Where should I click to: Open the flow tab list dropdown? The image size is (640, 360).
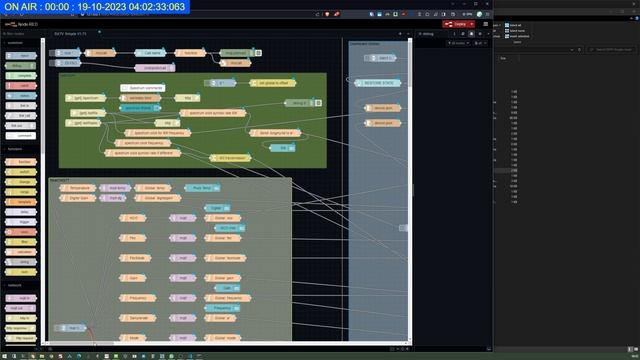point(408,34)
